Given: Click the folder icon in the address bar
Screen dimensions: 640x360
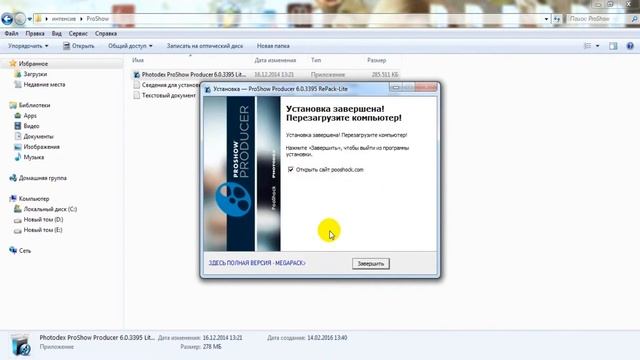Looking at the screenshot, I should [x=38, y=19].
